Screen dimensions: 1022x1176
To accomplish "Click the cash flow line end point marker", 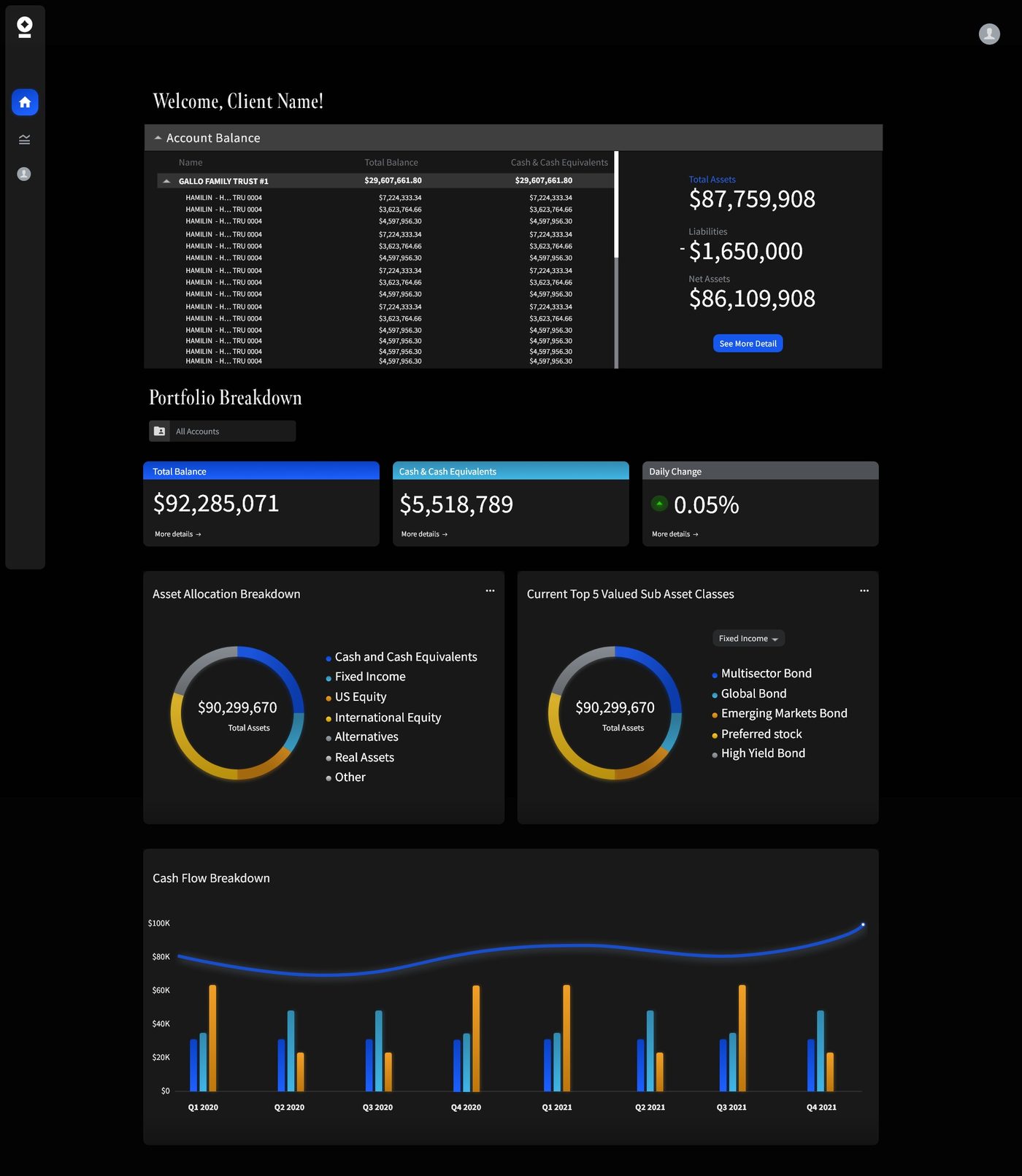I will pos(863,925).
